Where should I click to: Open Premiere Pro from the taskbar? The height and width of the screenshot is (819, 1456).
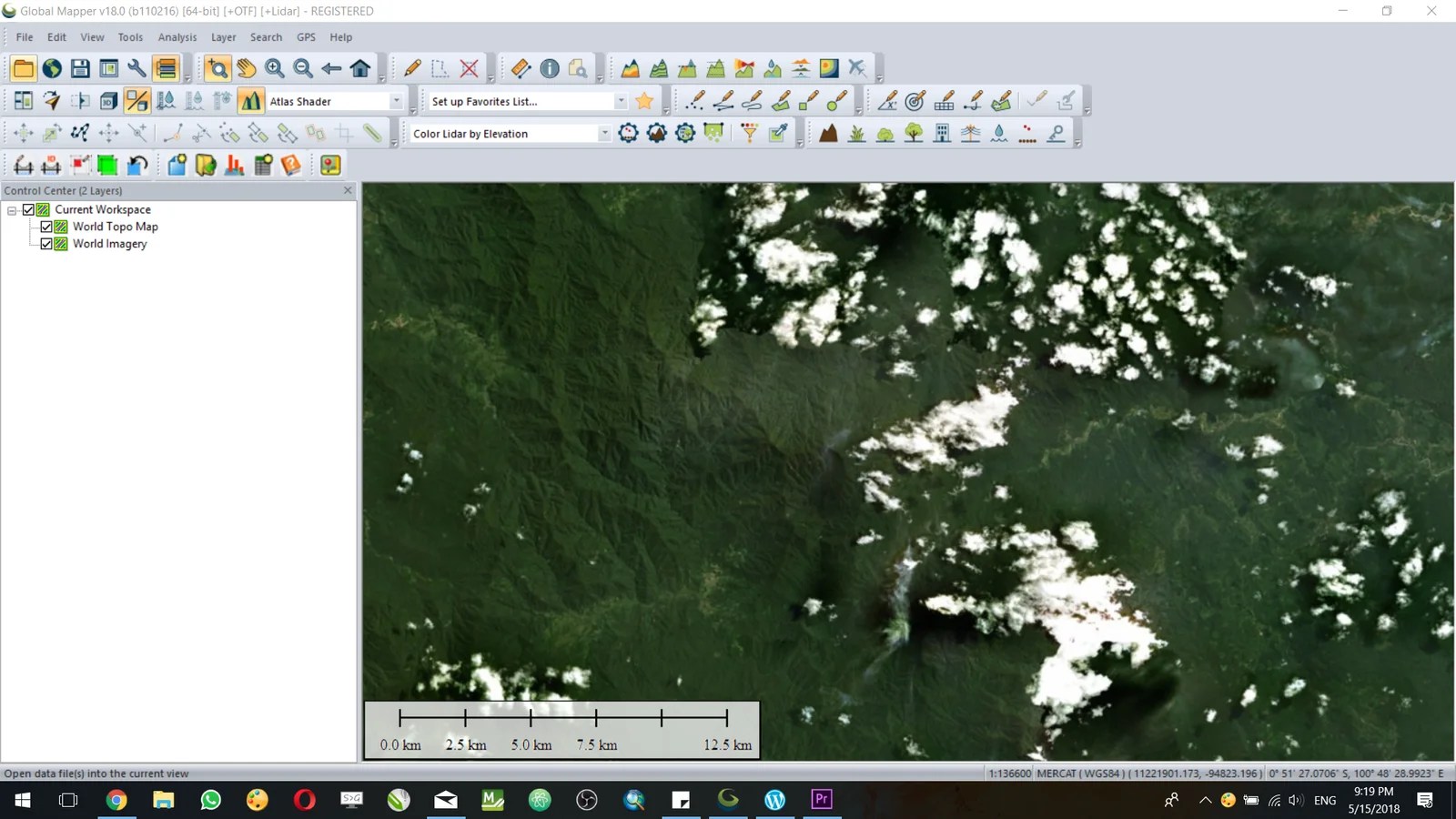821,799
